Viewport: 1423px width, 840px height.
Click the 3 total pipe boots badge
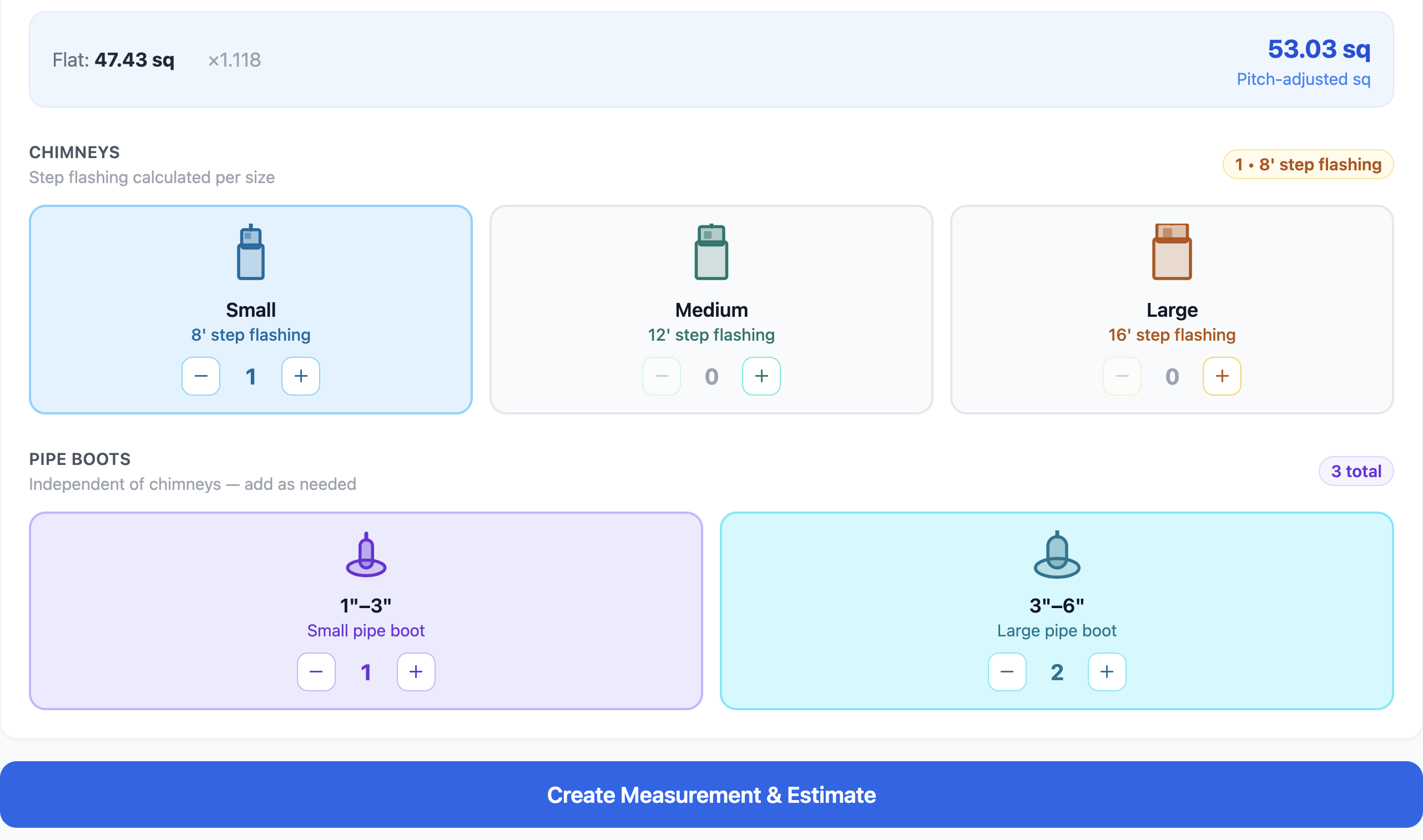(x=1356, y=472)
